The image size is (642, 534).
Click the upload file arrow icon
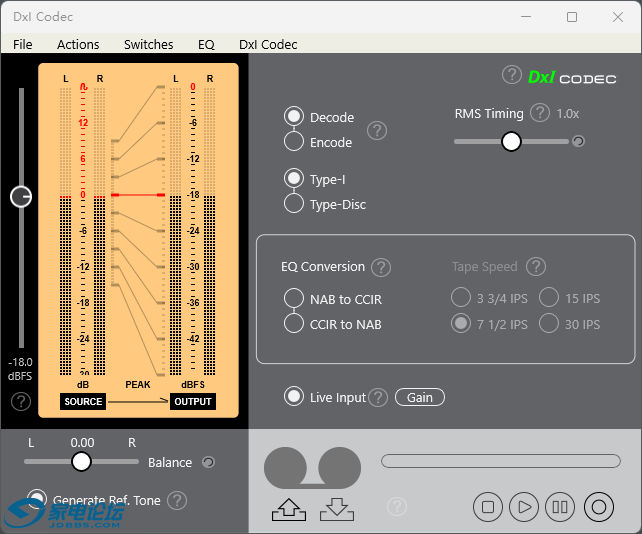point(289,510)
